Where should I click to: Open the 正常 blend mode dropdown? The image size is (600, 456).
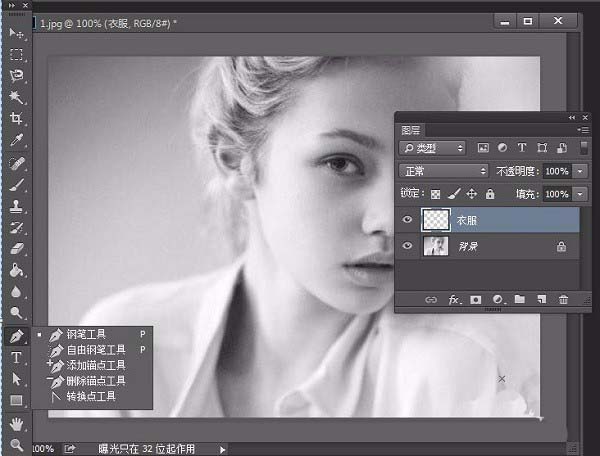(x=442, y=171)
